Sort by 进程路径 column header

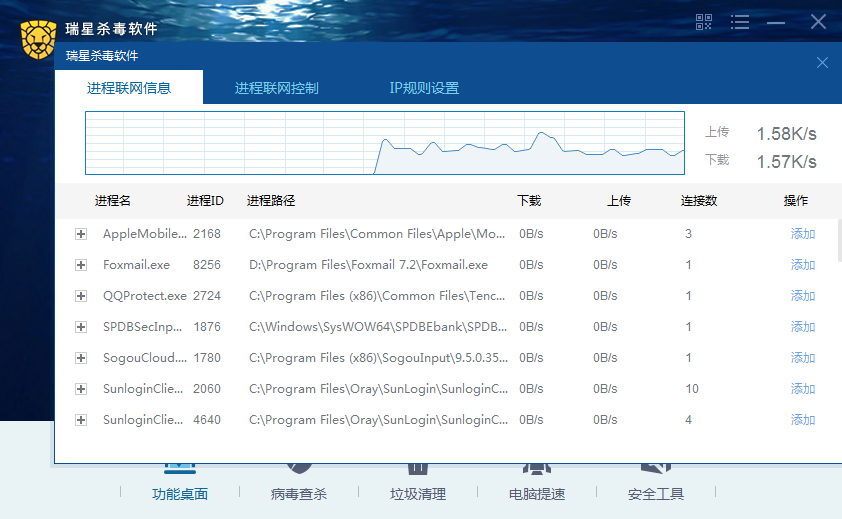coord(271,200)
